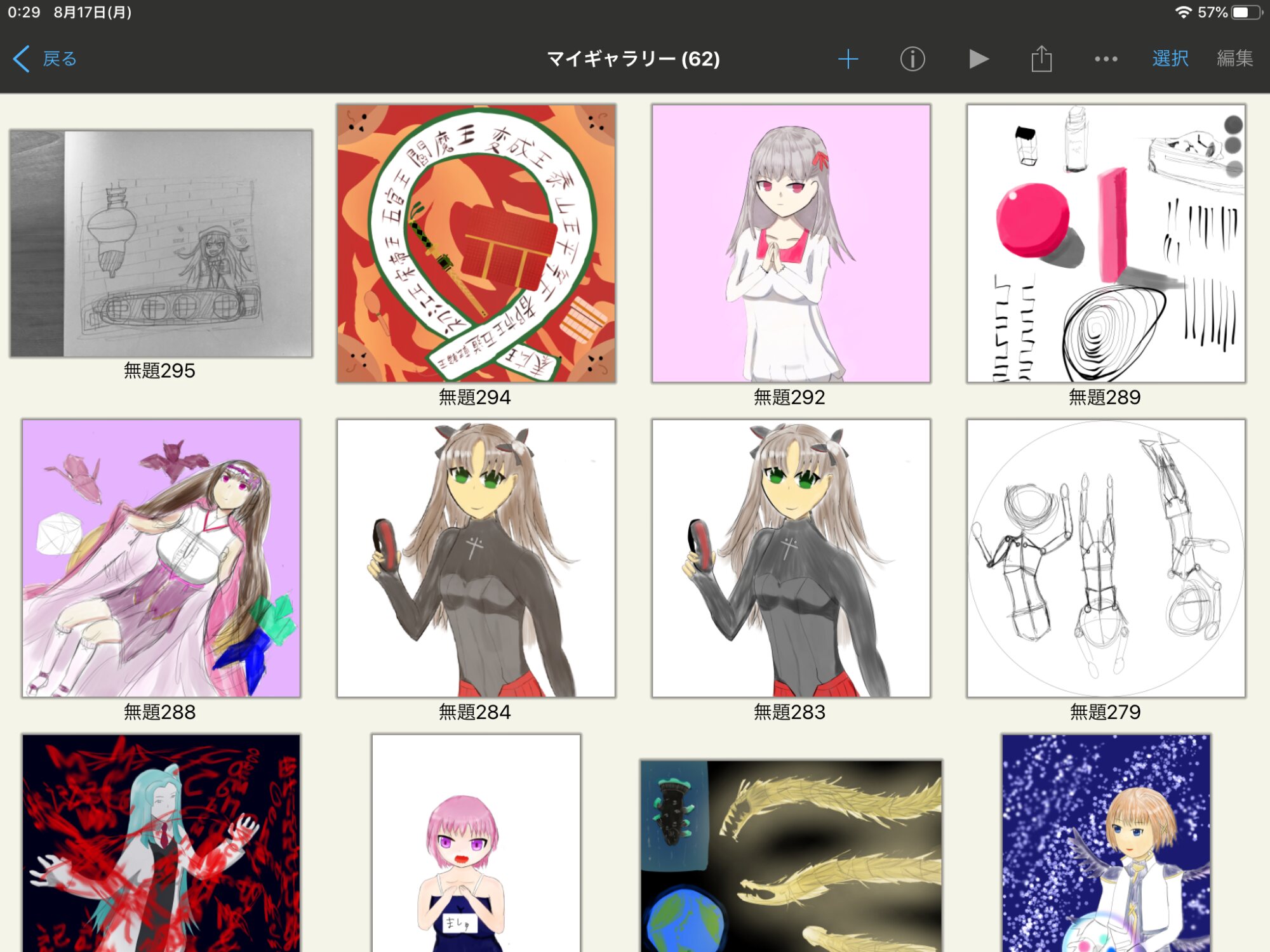Tap the battery indicator in the status bar
This screenshot has height=952, width=1270.
pos(1245,12)
